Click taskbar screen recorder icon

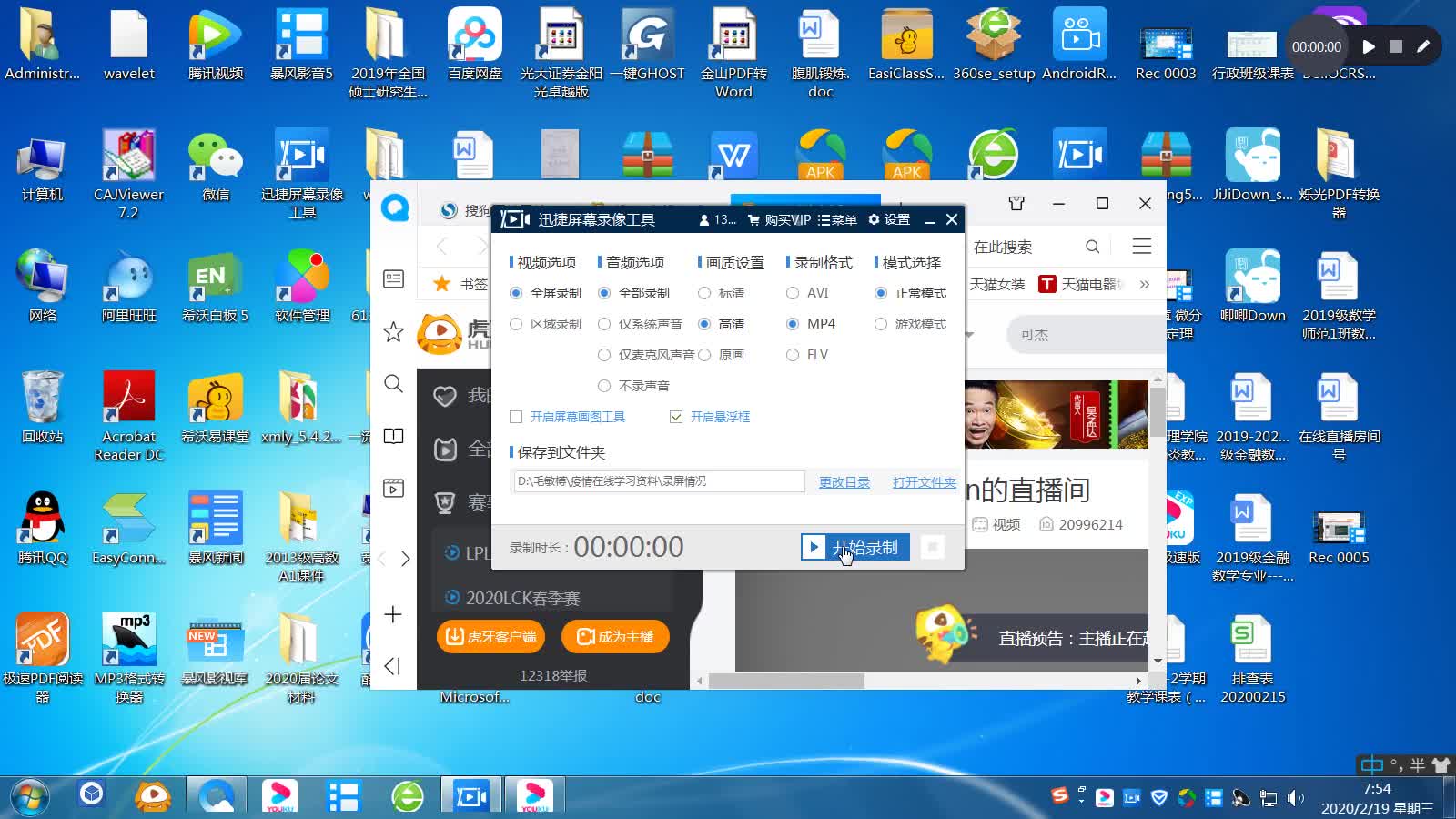coord(470,797)
